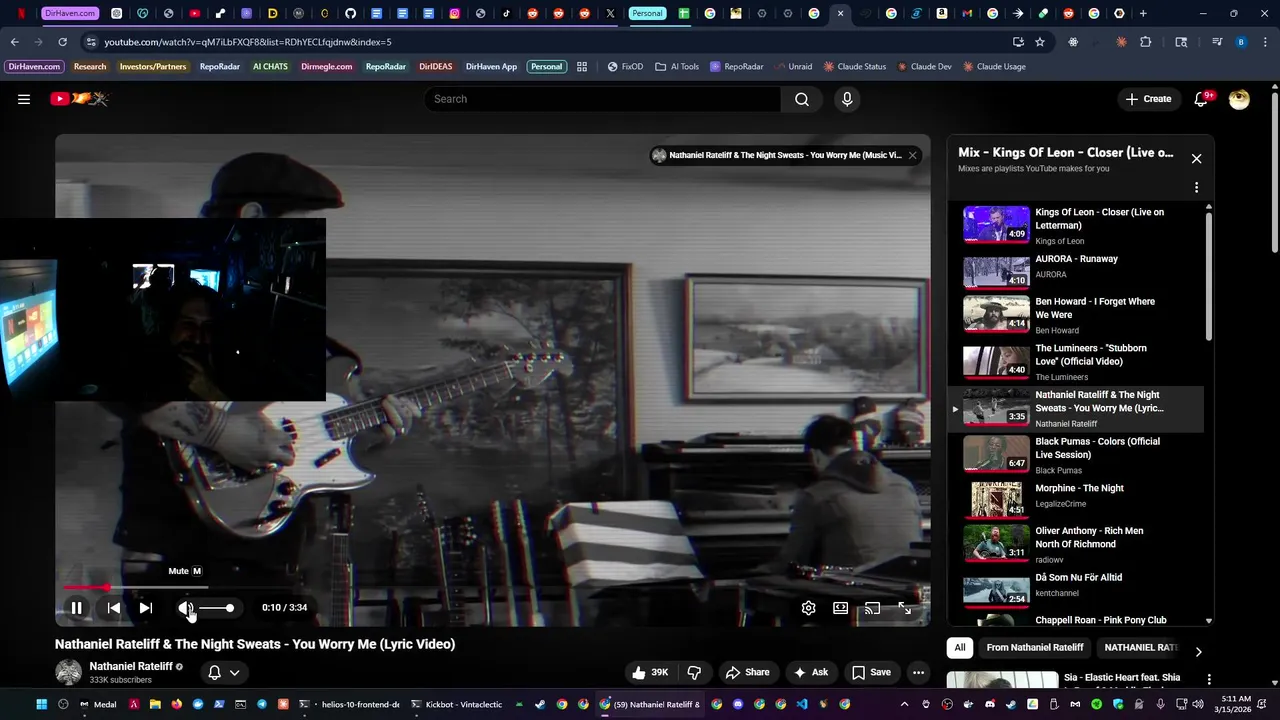Bookmark this page with the star

[1040, 42]
